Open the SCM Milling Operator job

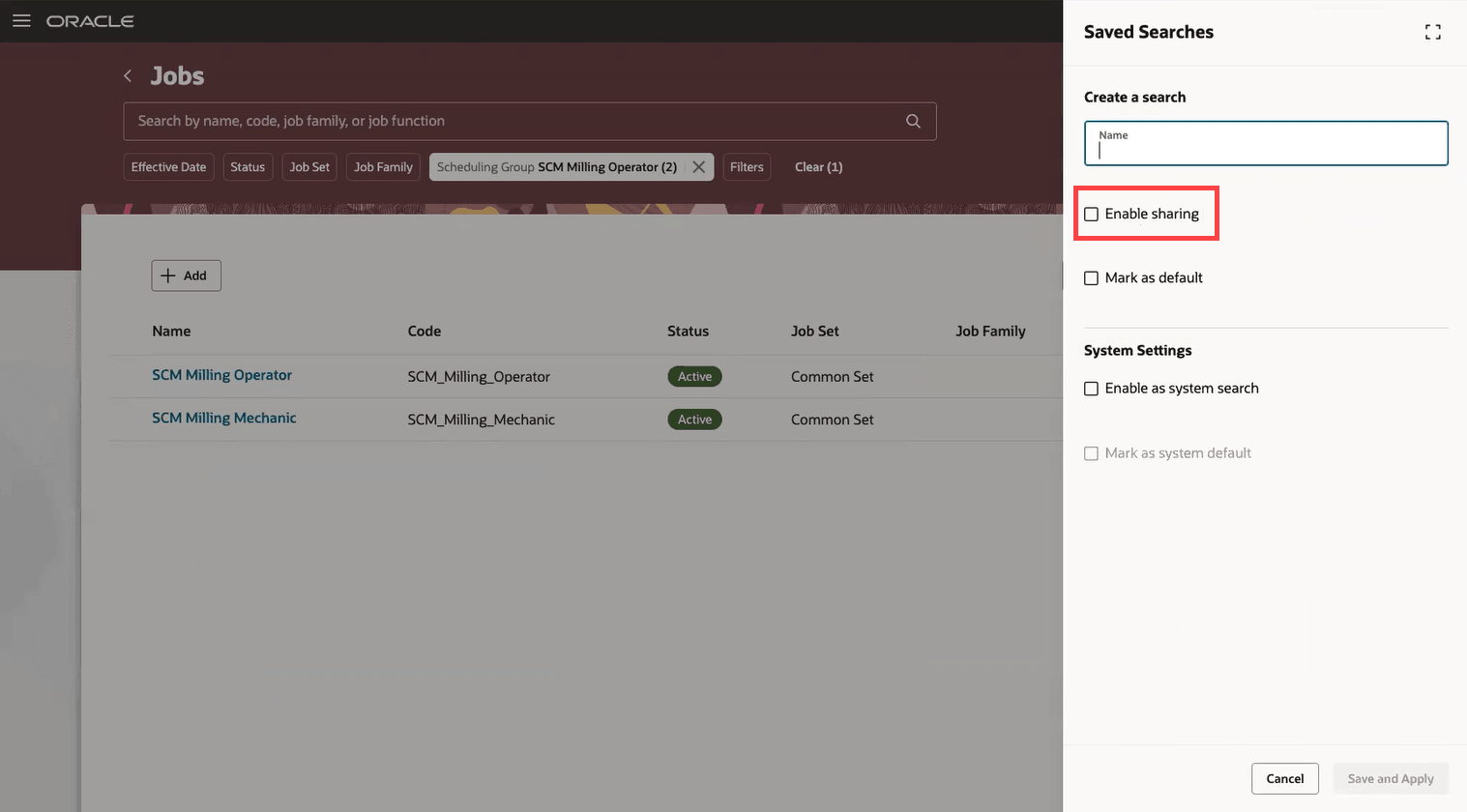tap(221, 375)
